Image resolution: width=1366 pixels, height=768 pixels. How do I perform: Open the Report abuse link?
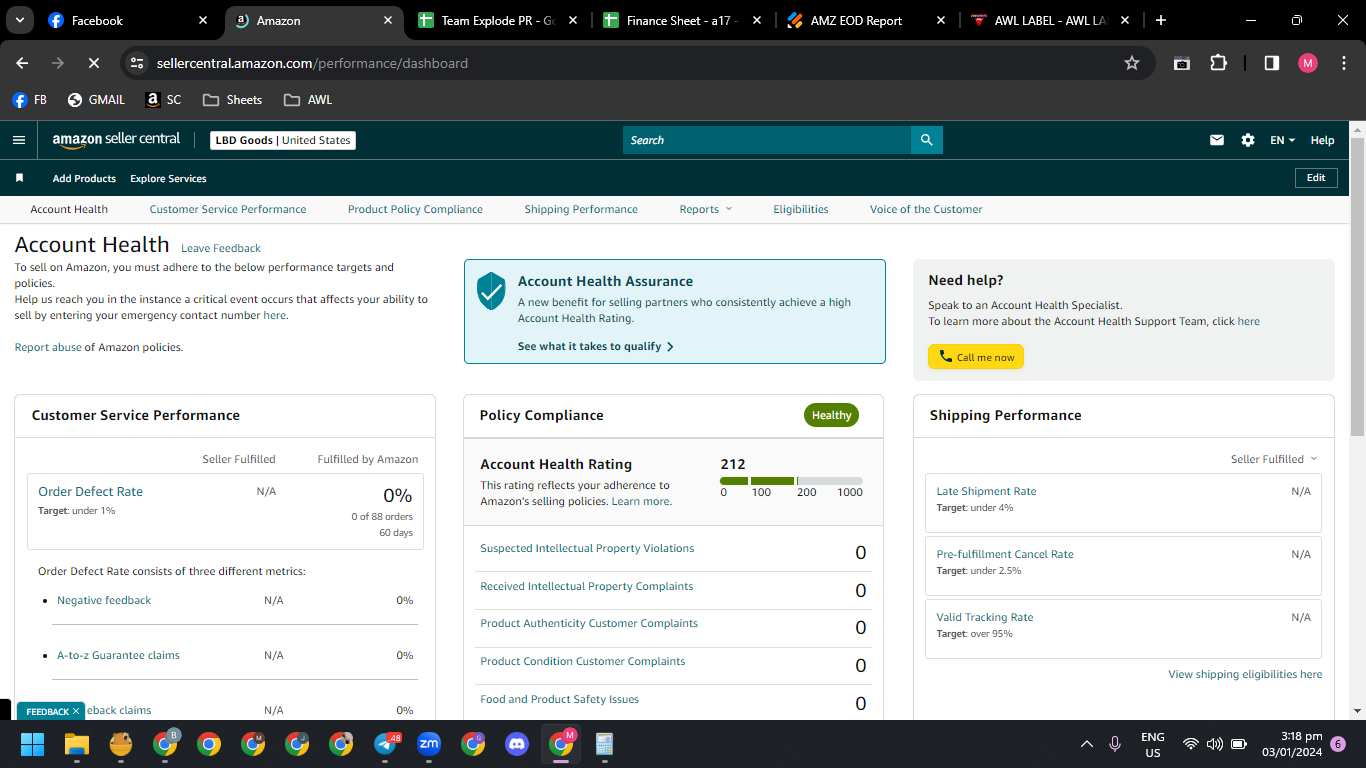[48, 347]
